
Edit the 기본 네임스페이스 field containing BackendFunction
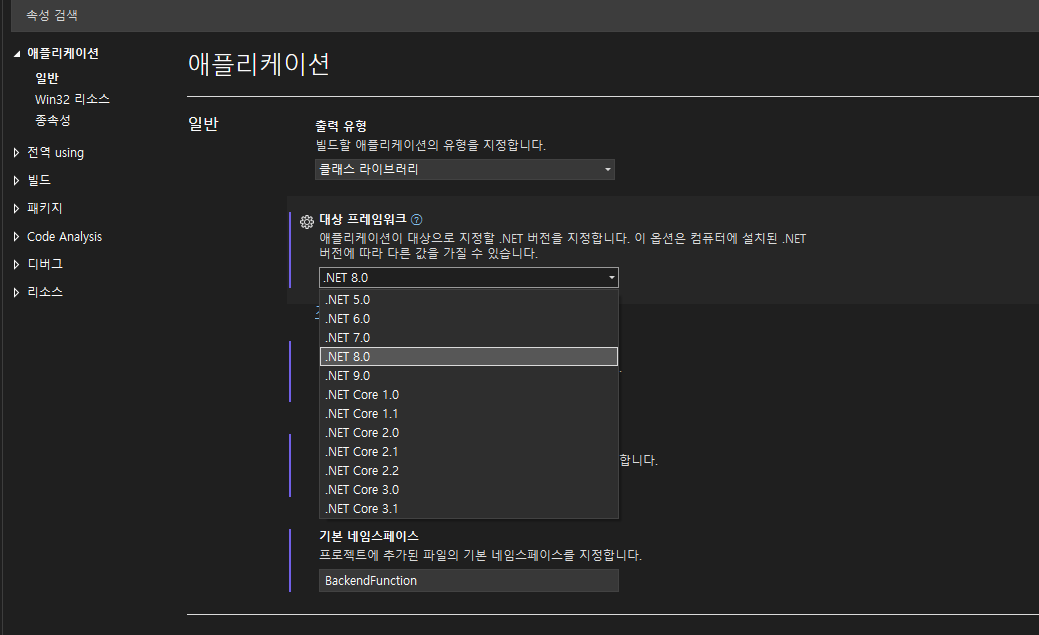[x=468, y=581]
